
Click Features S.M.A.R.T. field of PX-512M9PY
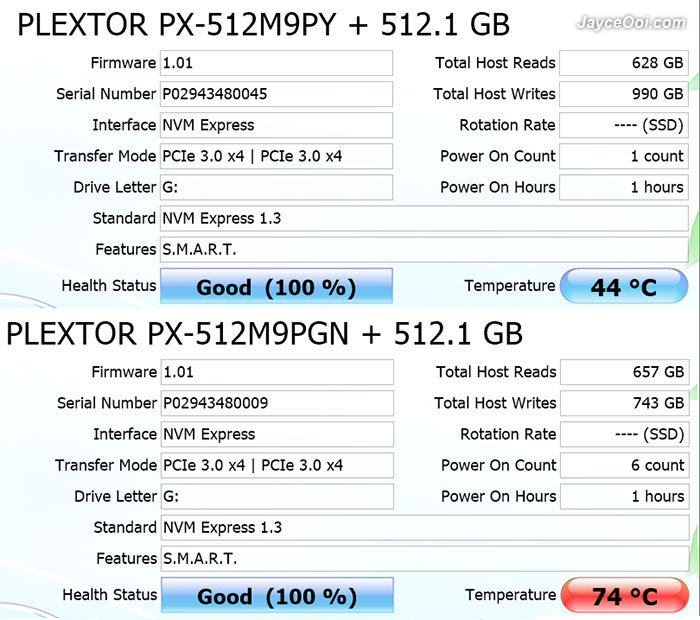pos(424,249)
